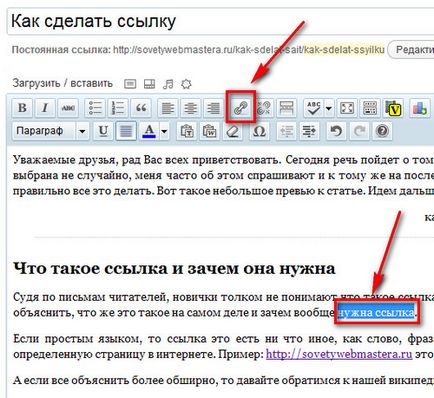The height and width of the screenshot is (398, 434).
Task: Click the yellow V plugin icon
Action: coord(393,108)
